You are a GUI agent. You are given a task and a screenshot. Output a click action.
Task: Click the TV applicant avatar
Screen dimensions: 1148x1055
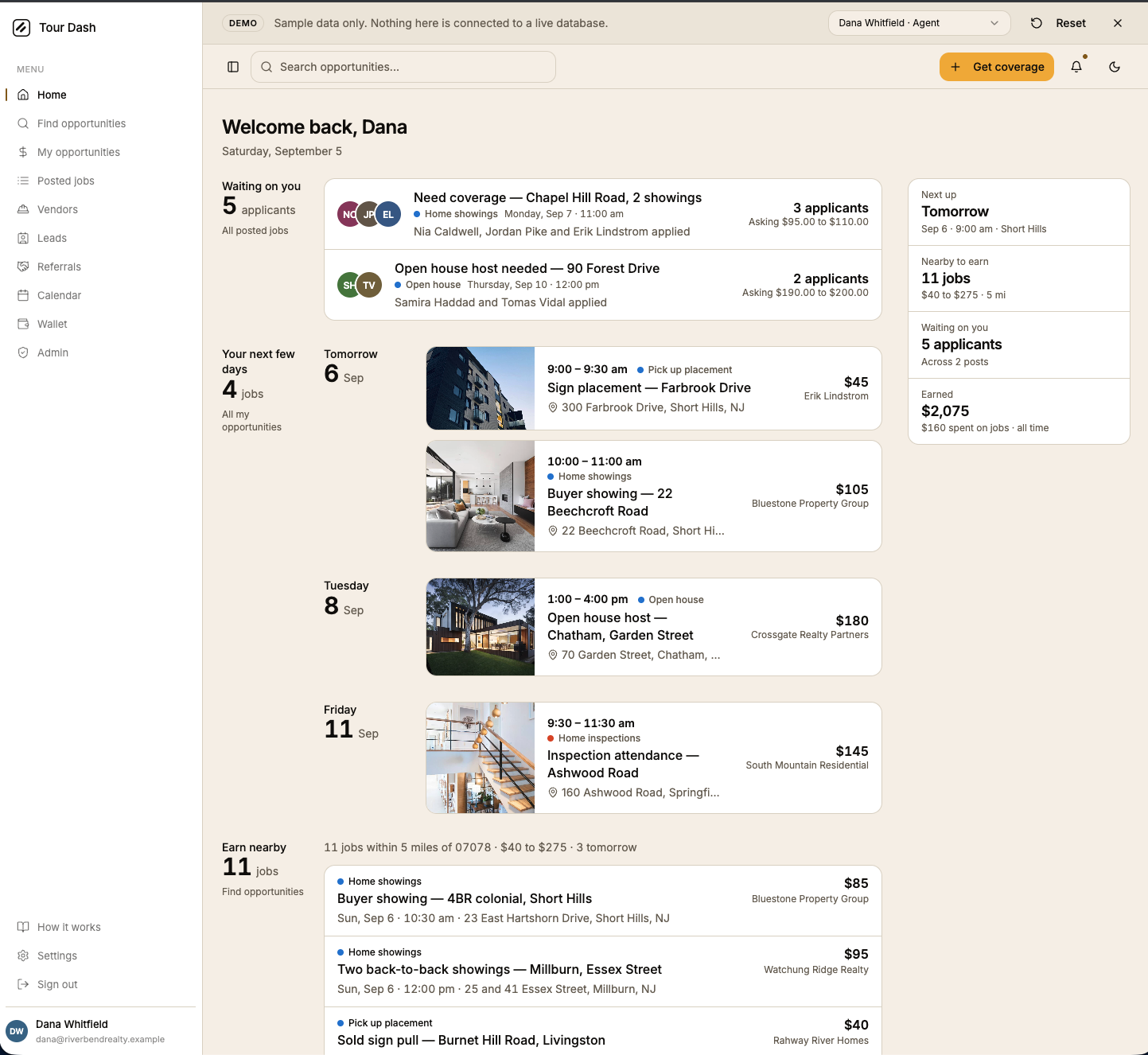tap(369, 285)
